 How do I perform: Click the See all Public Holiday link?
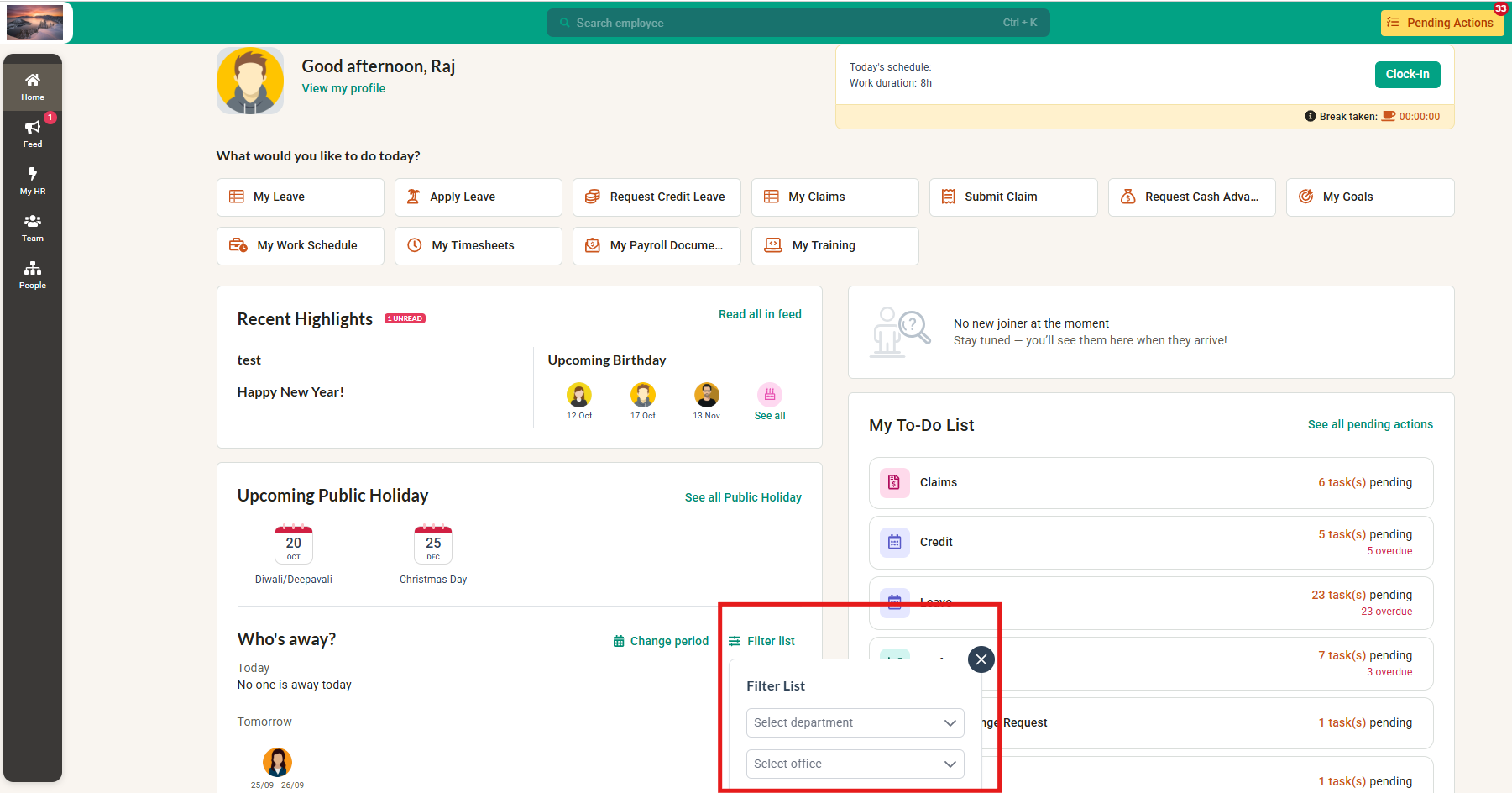[x=742, y=497]
